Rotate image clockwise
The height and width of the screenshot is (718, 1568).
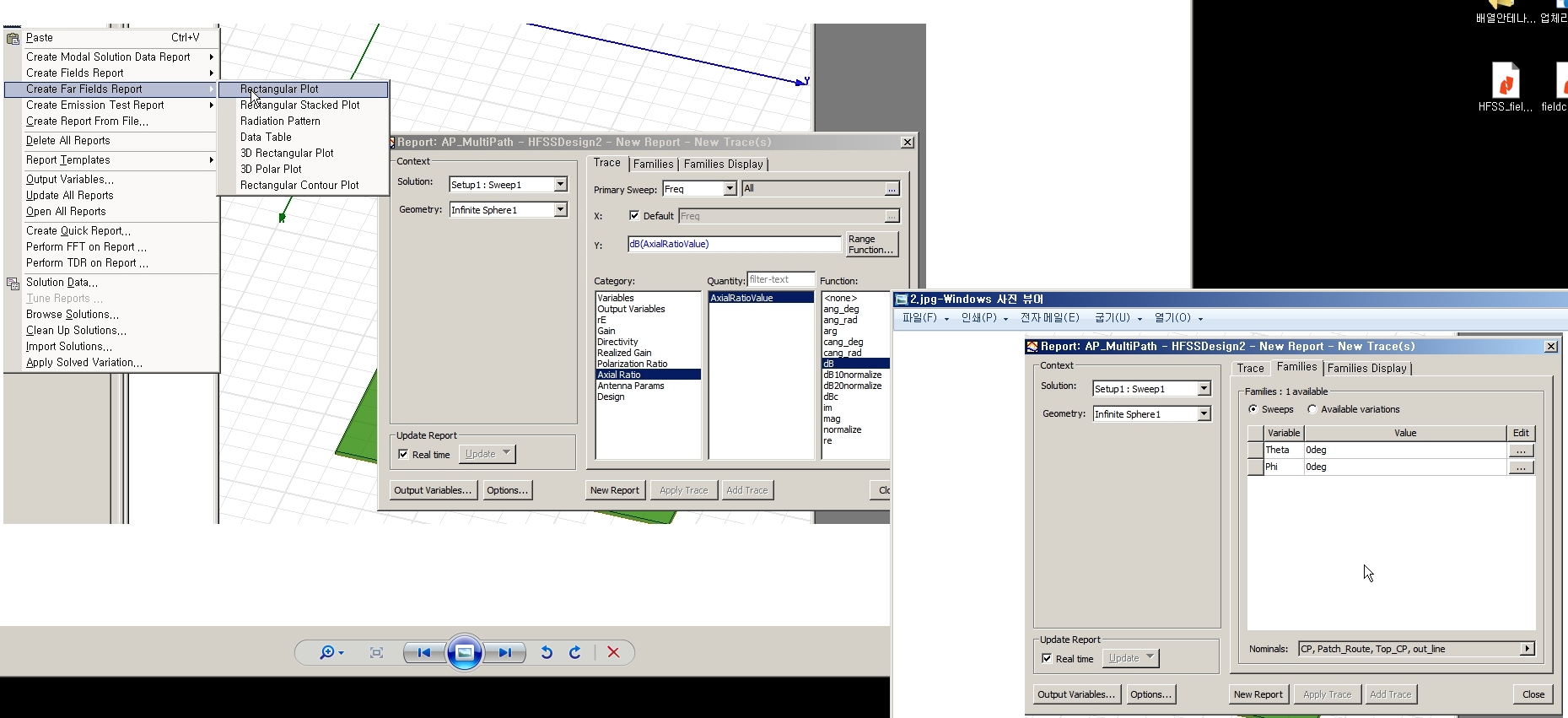[575, 652]
